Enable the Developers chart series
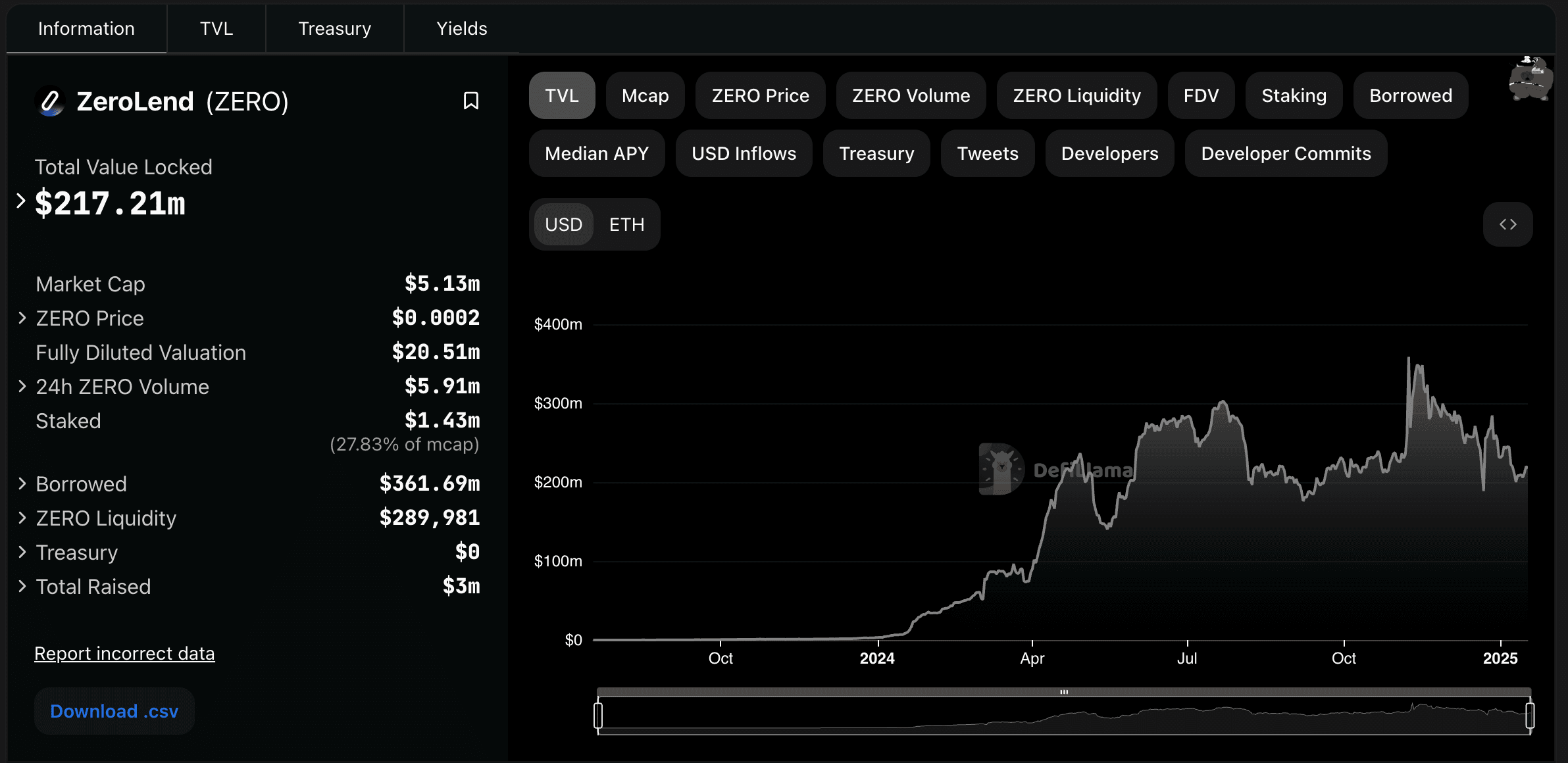Viewport: 1568px width, 763px height. click(x=1109, y=153)
